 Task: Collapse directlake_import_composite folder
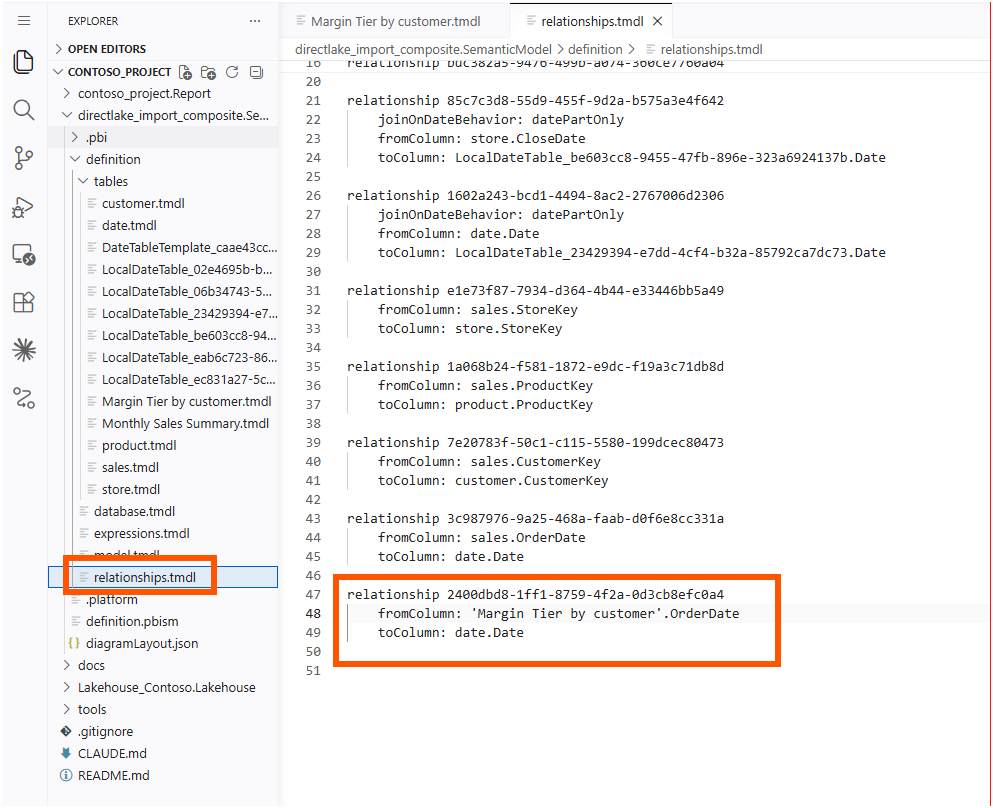pos(173,116)
